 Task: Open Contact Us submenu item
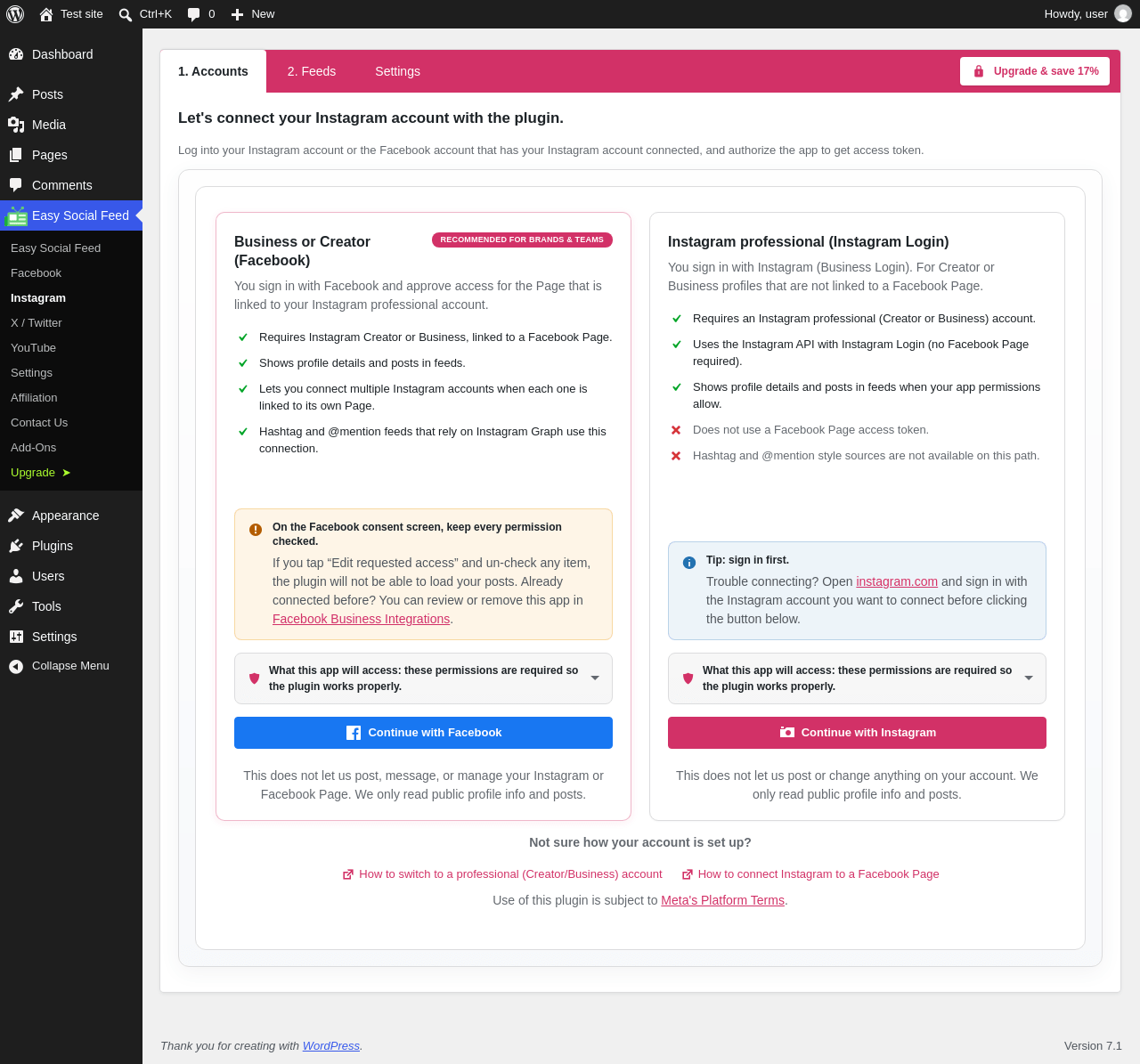coord(39,423)
